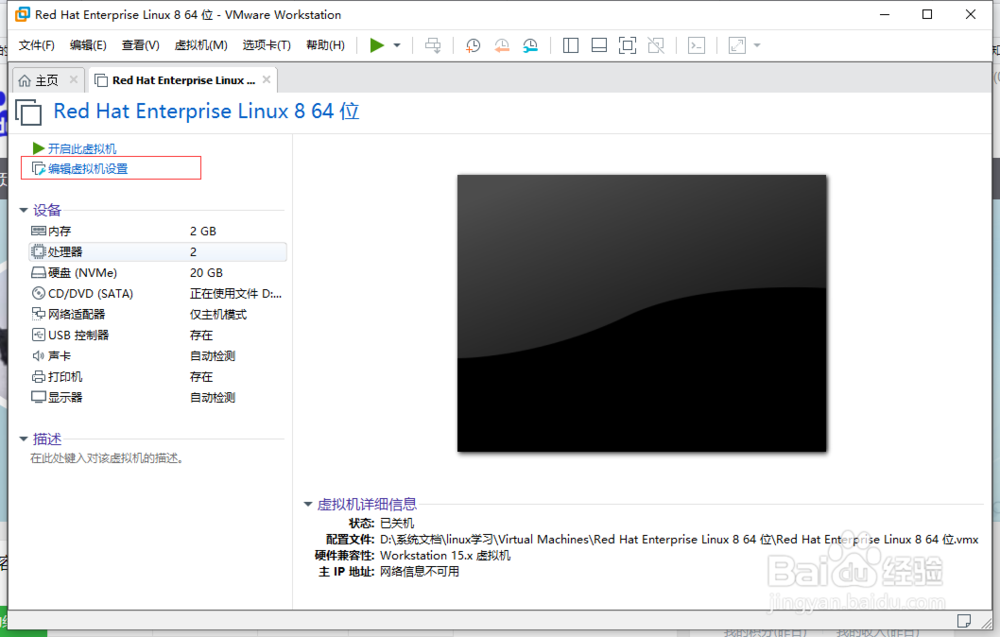Select the USB 控制器 device row
Screen dimensions: 1000x637
tap(158, 335)
